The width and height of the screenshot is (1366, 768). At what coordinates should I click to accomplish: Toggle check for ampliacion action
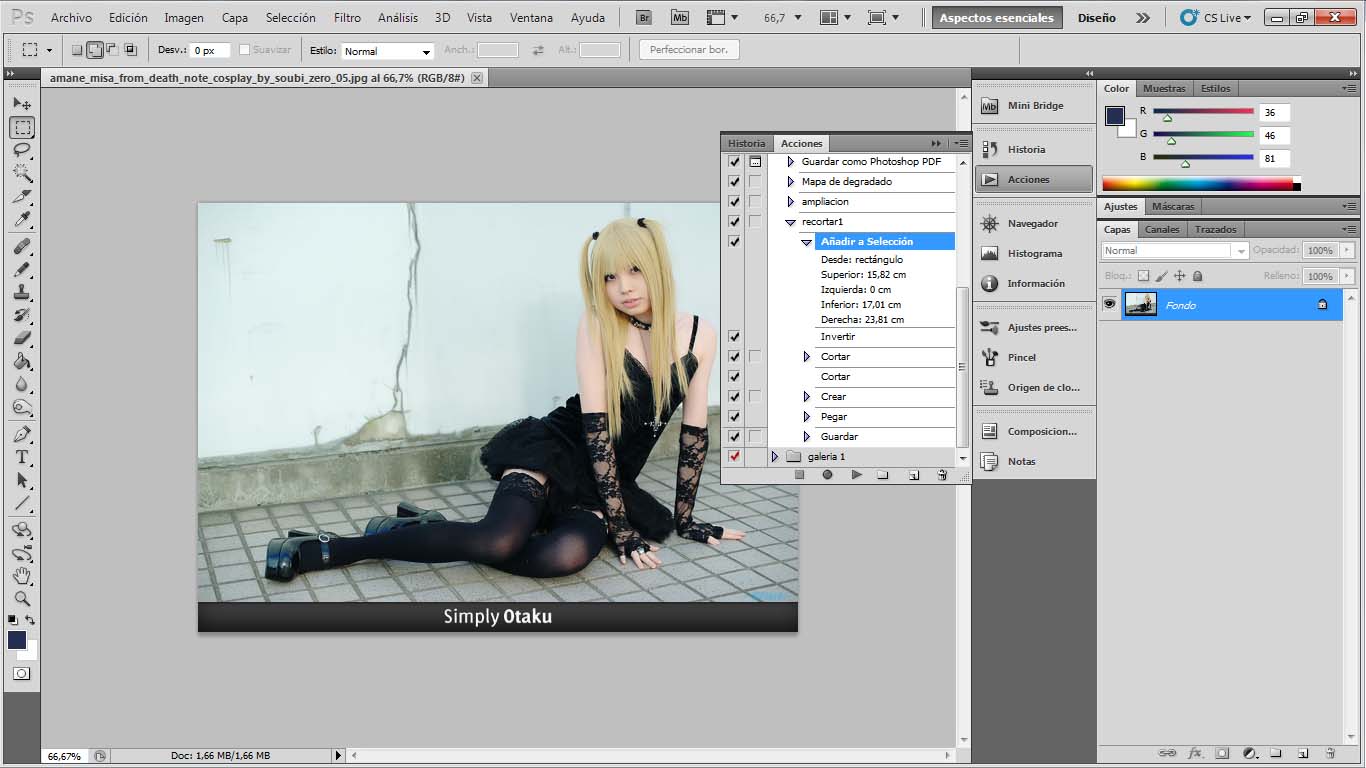pyautogui.click(x=734, y=202)
